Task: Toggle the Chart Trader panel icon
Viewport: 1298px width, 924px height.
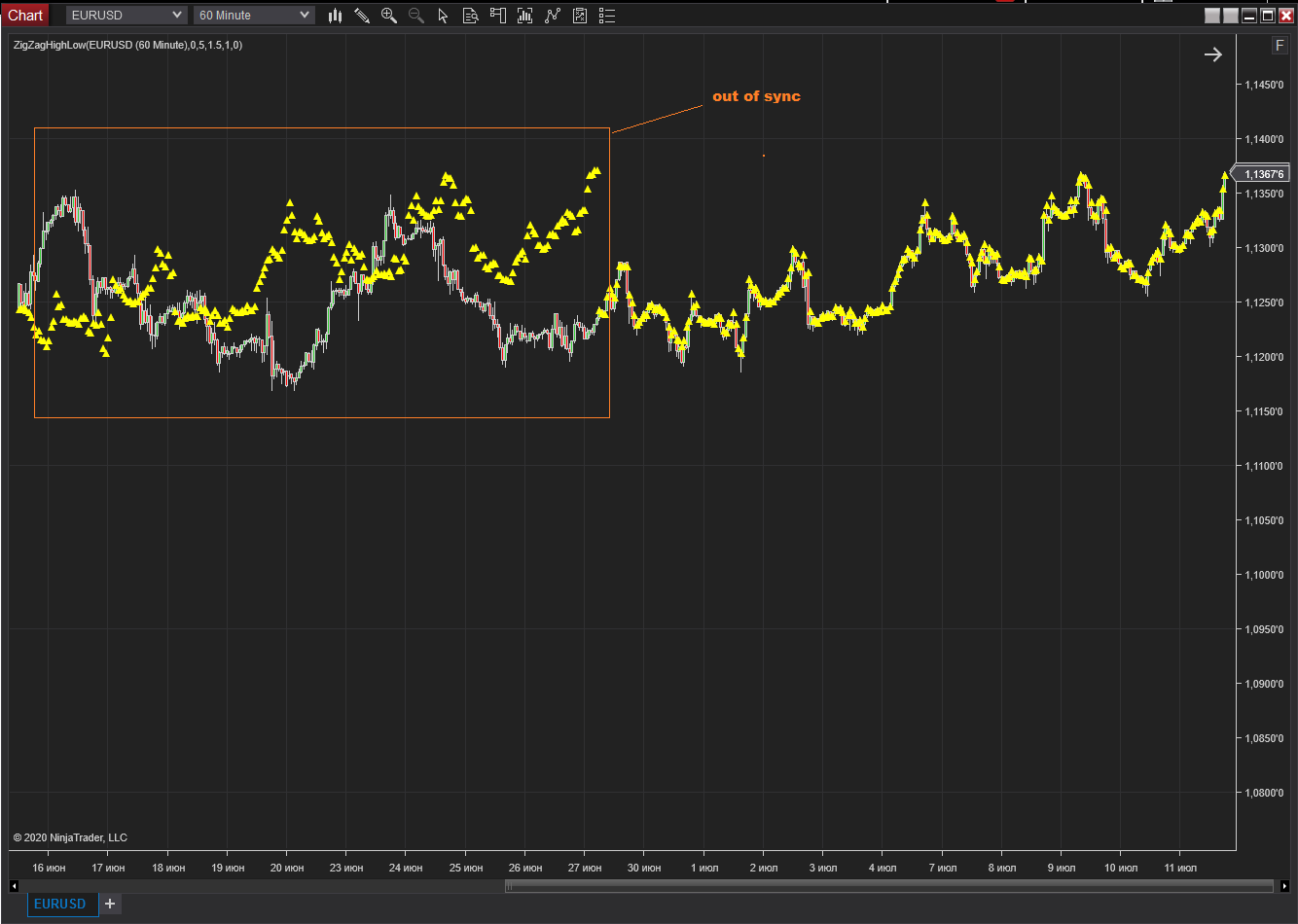Action: 498,16
